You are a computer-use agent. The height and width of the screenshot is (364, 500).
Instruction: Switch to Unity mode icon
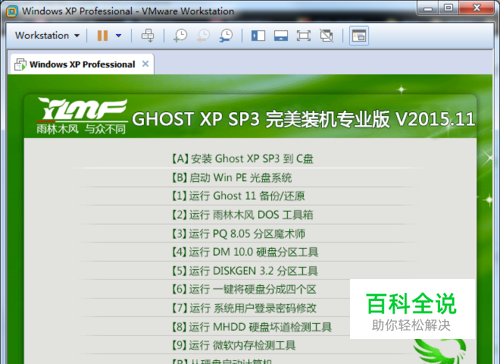point(326,35)
